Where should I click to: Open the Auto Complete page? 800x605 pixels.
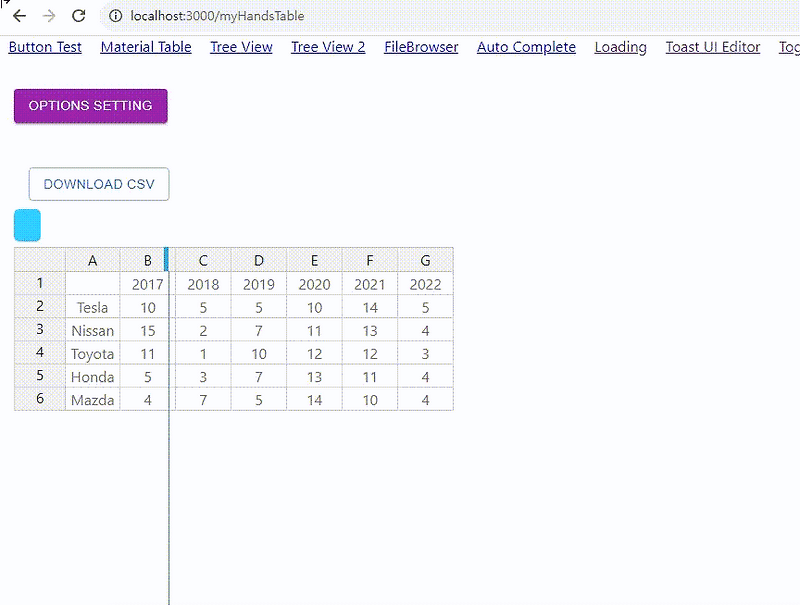point(526,47)
